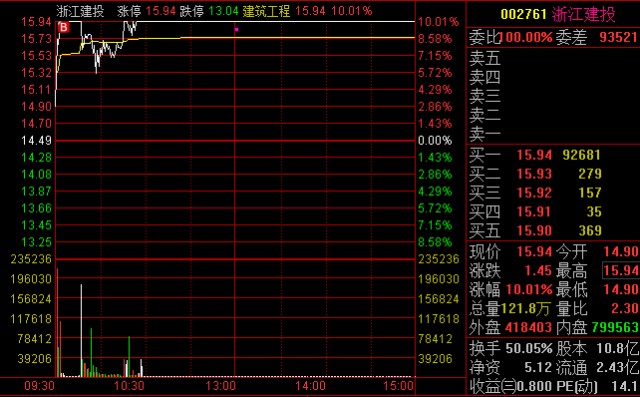This screenshot has width=640, height=397.
Task: Click the red B marker on the chart
Action: pyautogui.click(x=64, y=28)
